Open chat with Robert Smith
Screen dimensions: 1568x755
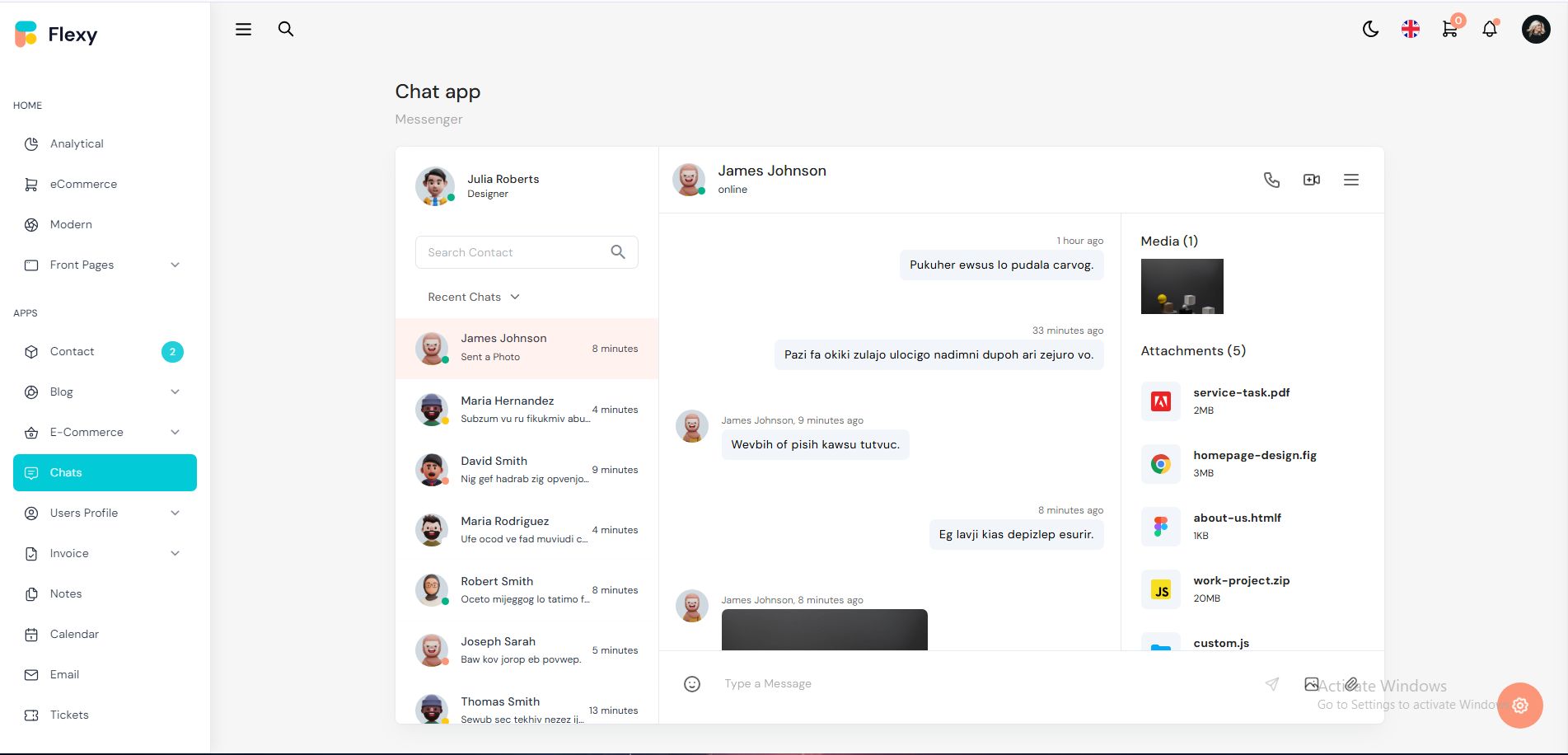tap(527, 590)
